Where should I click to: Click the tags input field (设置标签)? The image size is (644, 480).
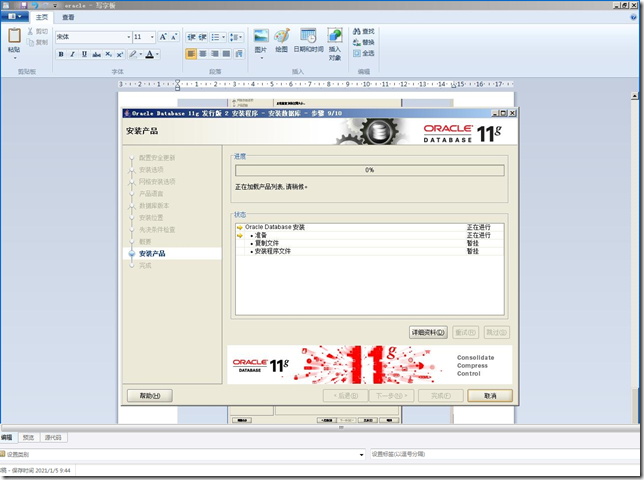506,454
